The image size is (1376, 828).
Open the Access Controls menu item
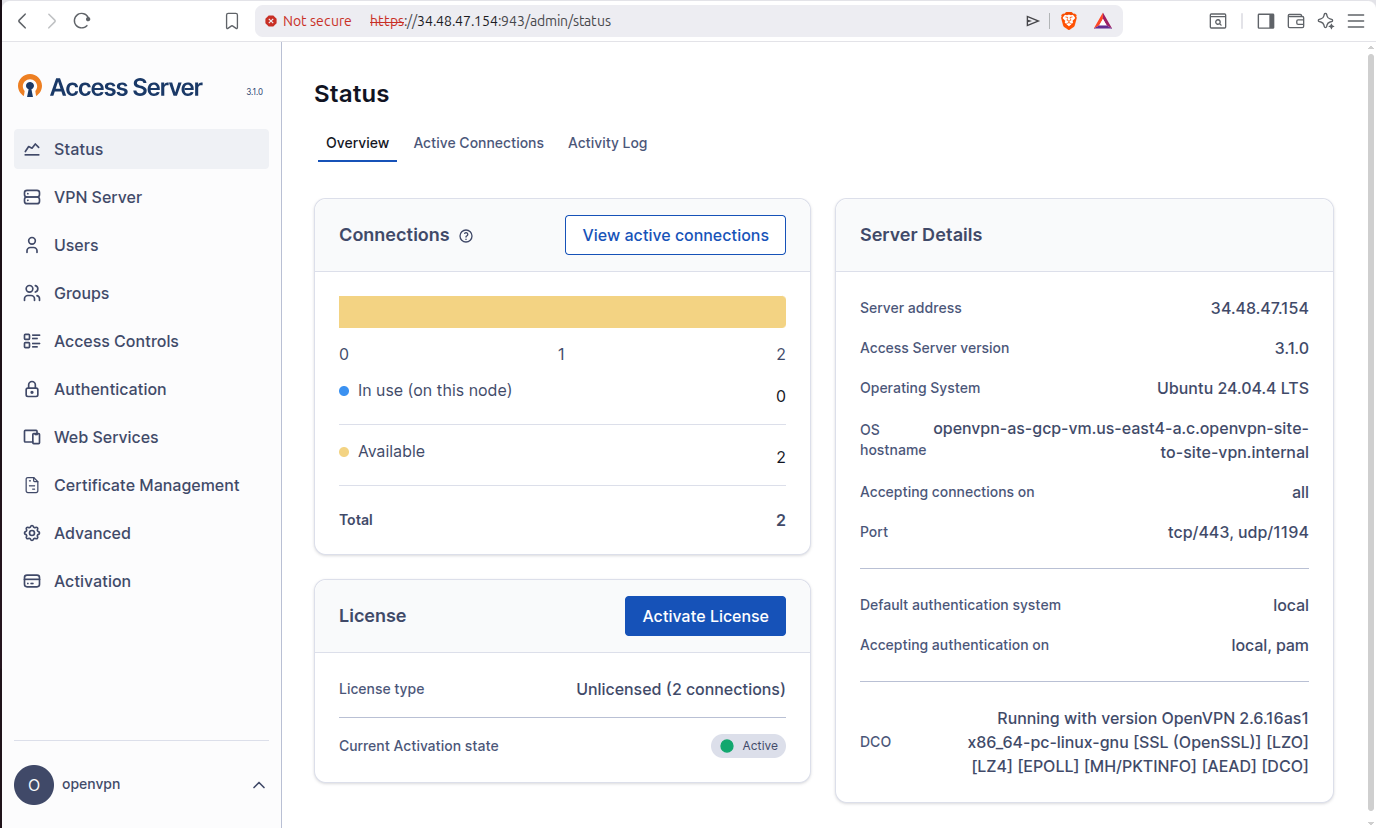pyautogui.click(x=141, y=341)
